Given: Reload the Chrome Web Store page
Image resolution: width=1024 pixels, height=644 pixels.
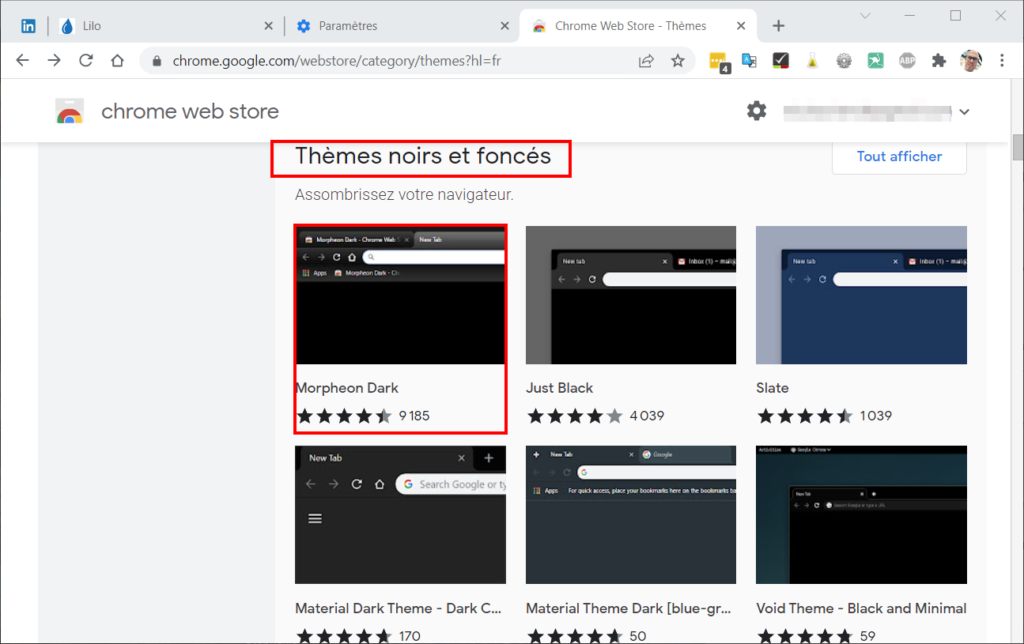Looking at the screenshot, I should point(86,61).
